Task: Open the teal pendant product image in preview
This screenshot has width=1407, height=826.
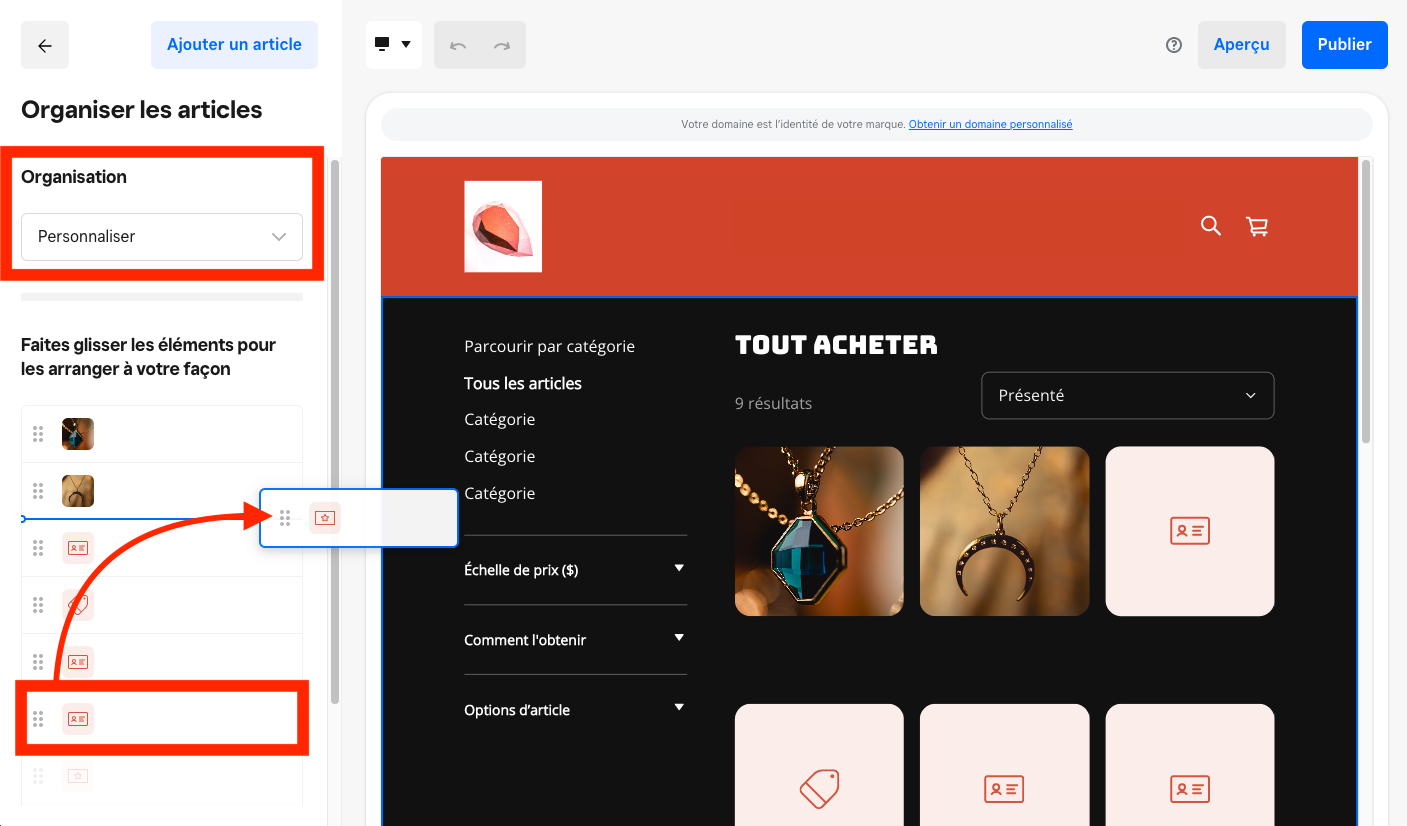Action: click(x=819, y=531)
